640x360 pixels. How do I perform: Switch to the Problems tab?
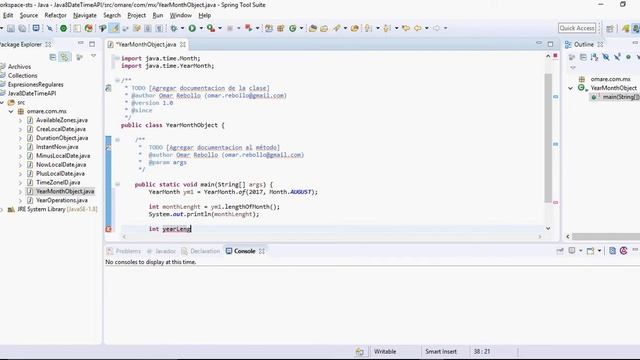click(124, 251)
